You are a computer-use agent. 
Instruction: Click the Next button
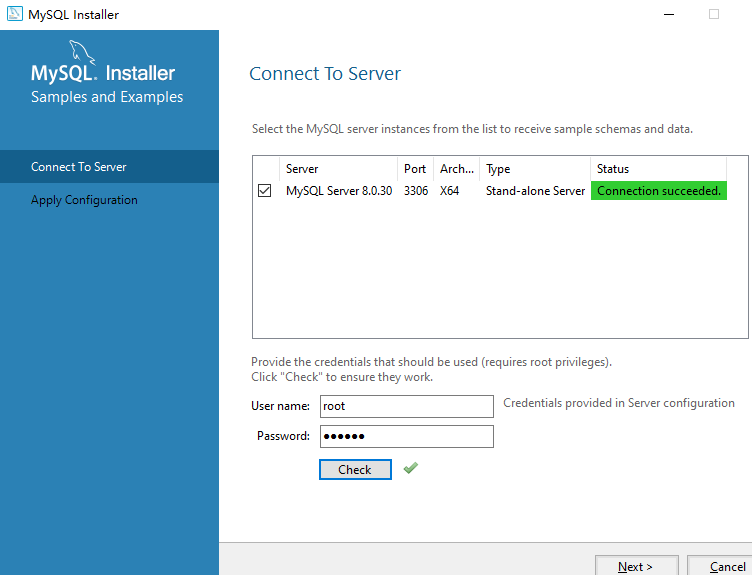tap(636, 566)
